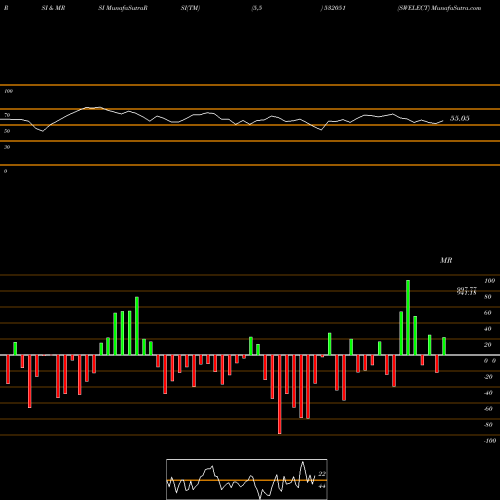Viewport: 500px width, 500px height.
Task: Click the longest red MR histogram bar
Action: [279, 394]
